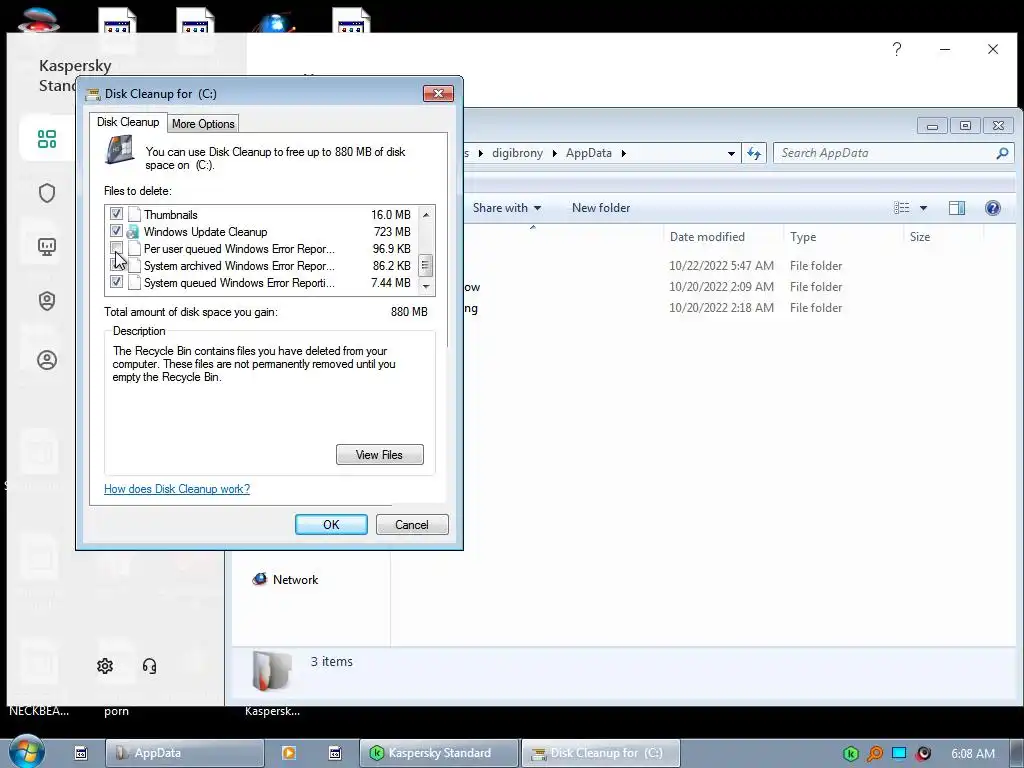Image resolution: width=1024 pixels, height=768 pixels.
Task: Open Kaspersky Performance monitor sidebar icon
Action: pos(46,246)
